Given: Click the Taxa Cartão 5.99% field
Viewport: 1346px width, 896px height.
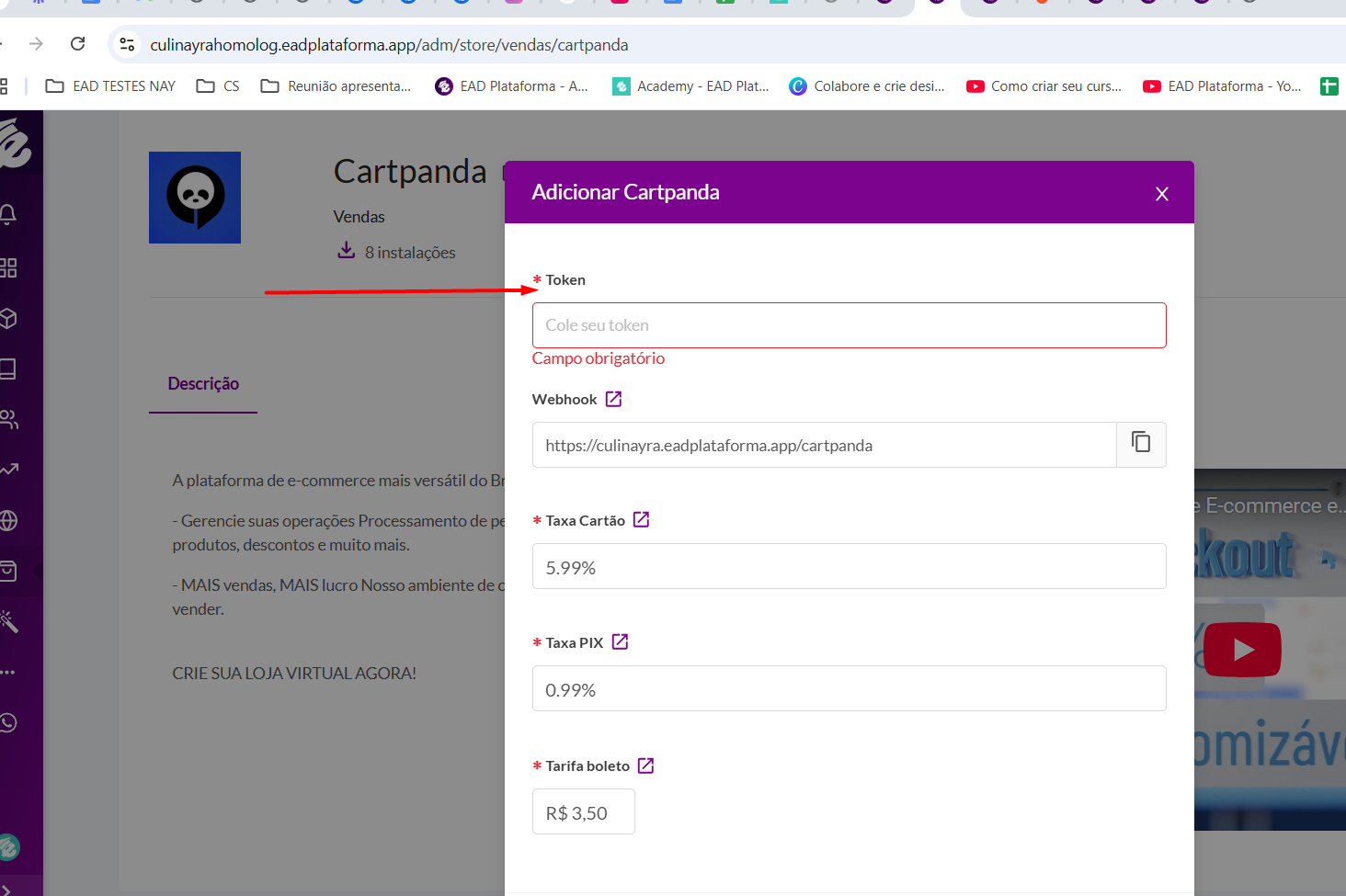Looking at the screenshot, I should click(849, 567).
